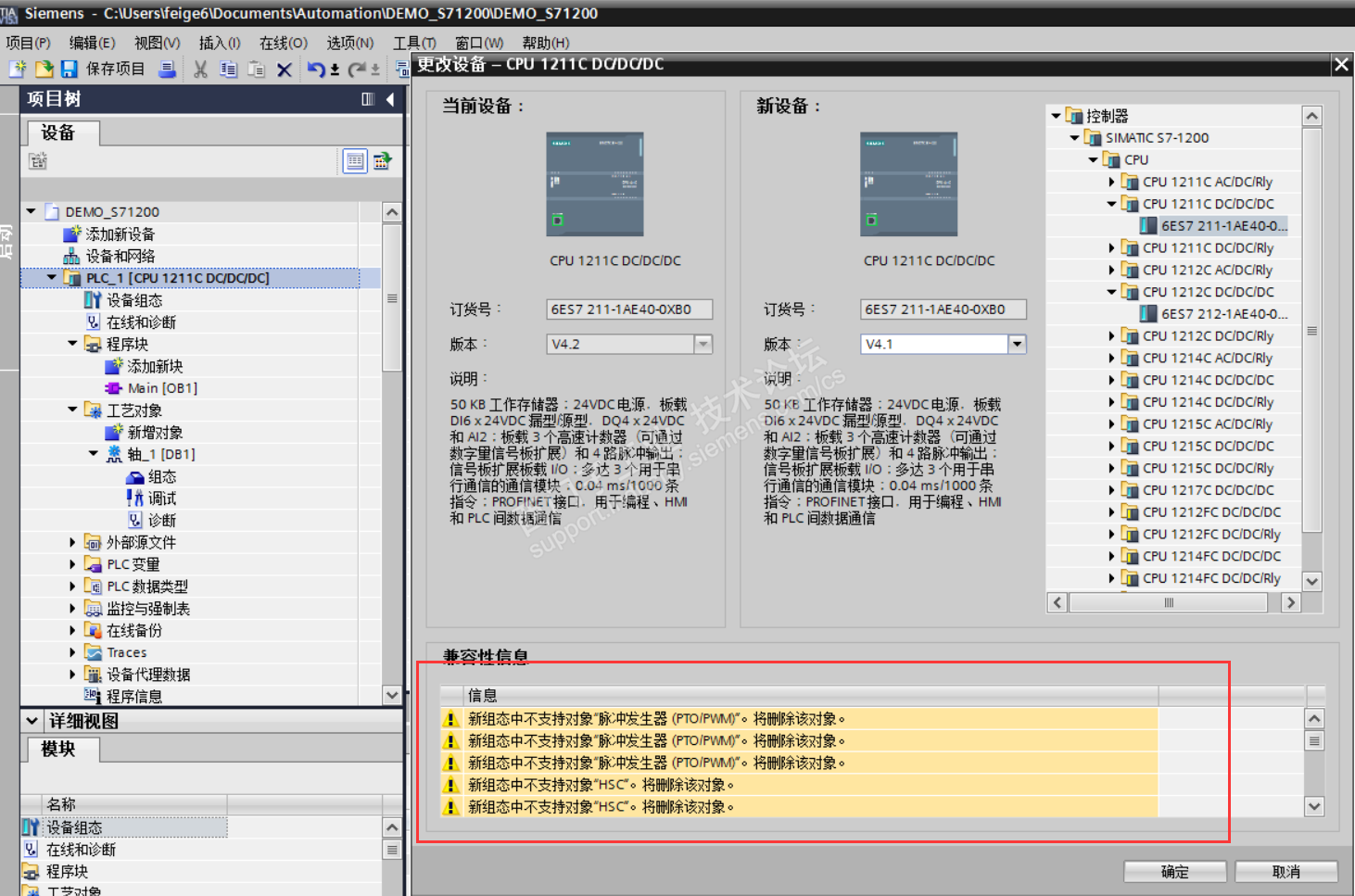Click the column layout icon in 项目树 header
This screenshot has height=896, width=1355.
[368, 99]
